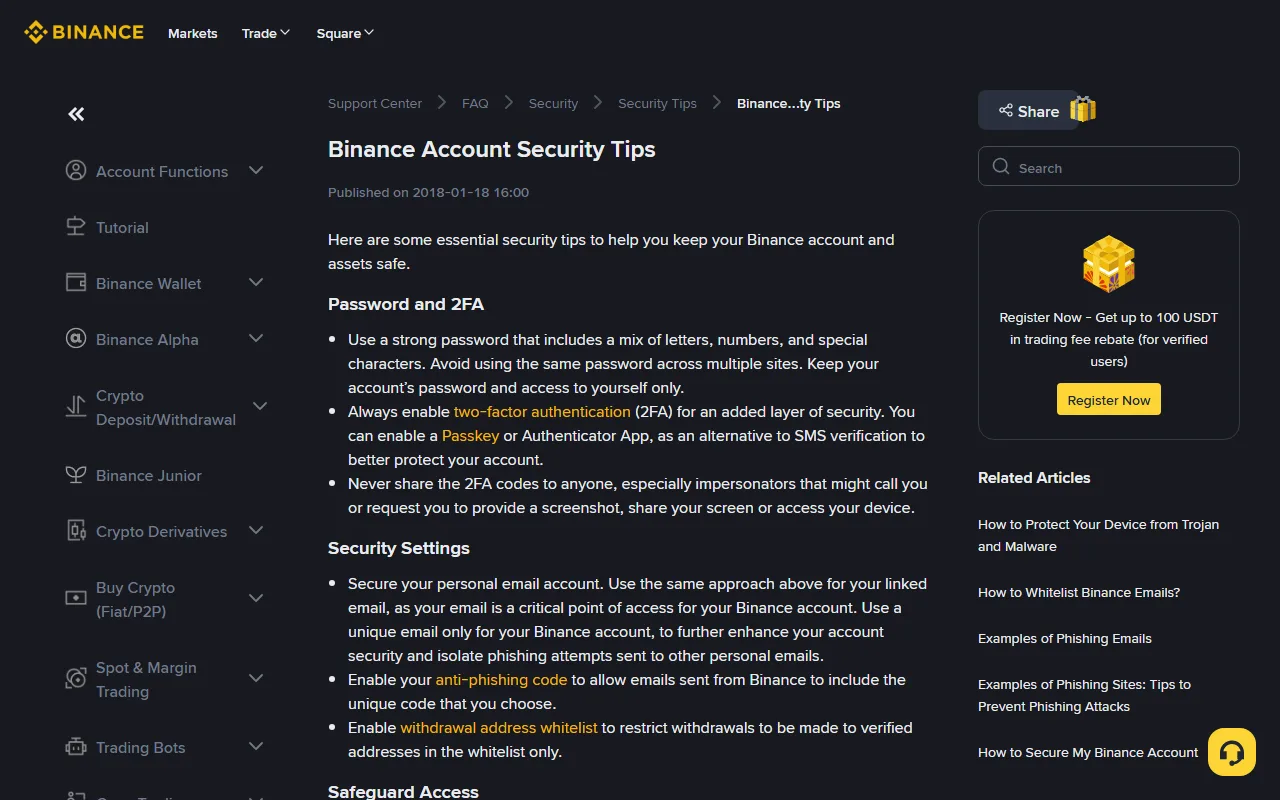Click the search magnifier icon
Screen dimensions: 1280x800
click(x=1001, y=167)
